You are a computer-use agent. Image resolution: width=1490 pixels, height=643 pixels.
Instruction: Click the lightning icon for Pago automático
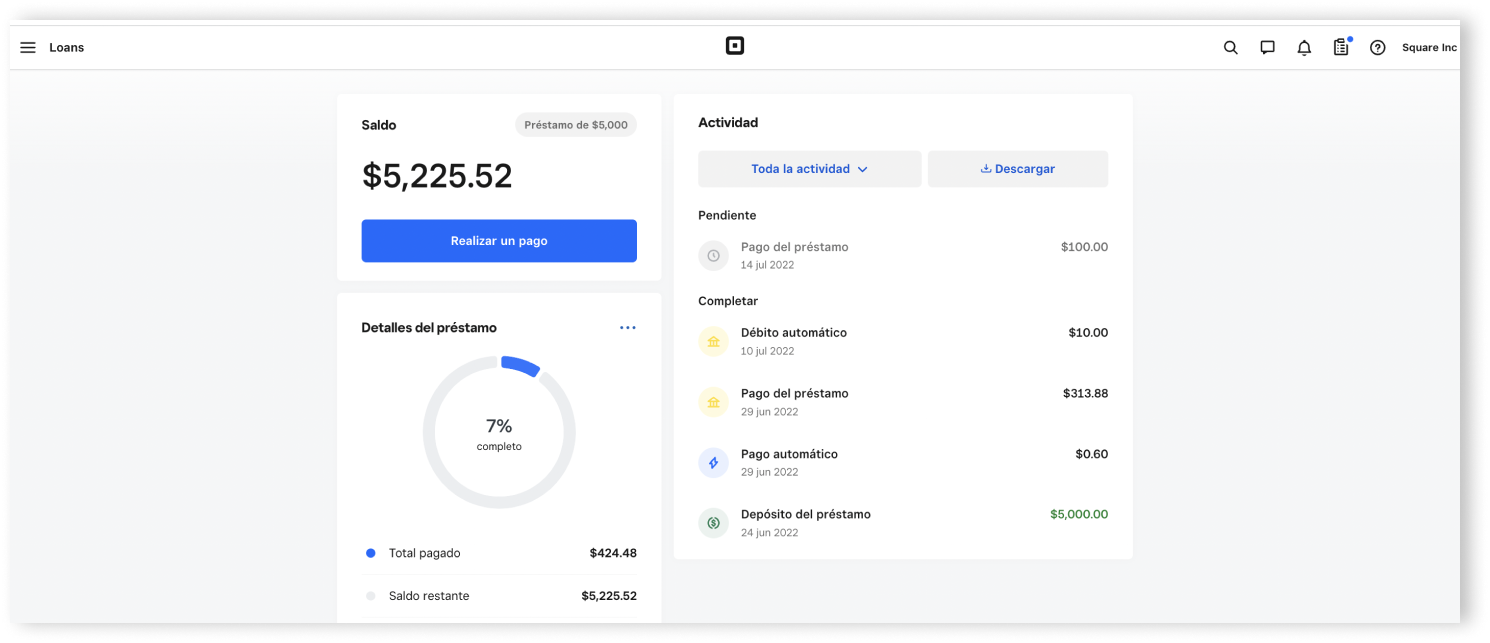[x=713, y=463]
